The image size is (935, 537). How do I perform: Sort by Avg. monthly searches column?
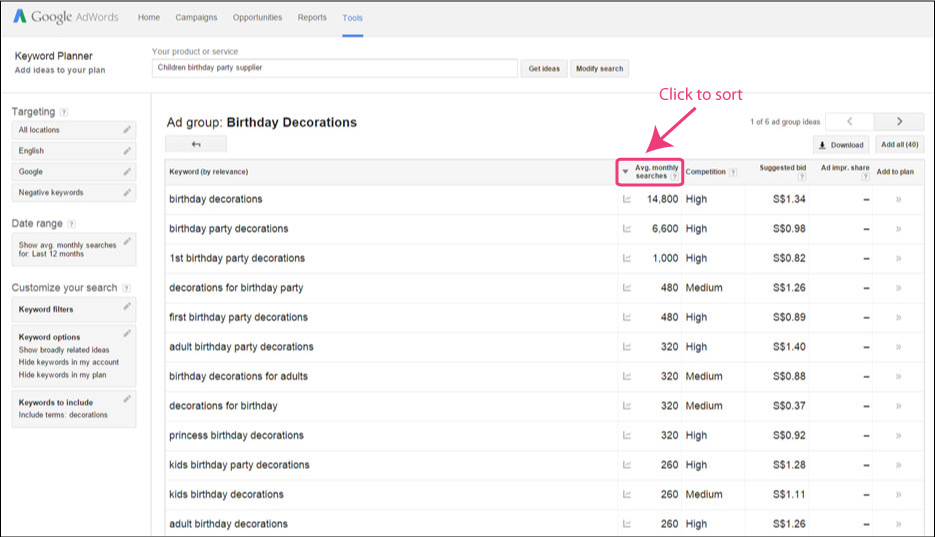point(650,172)
